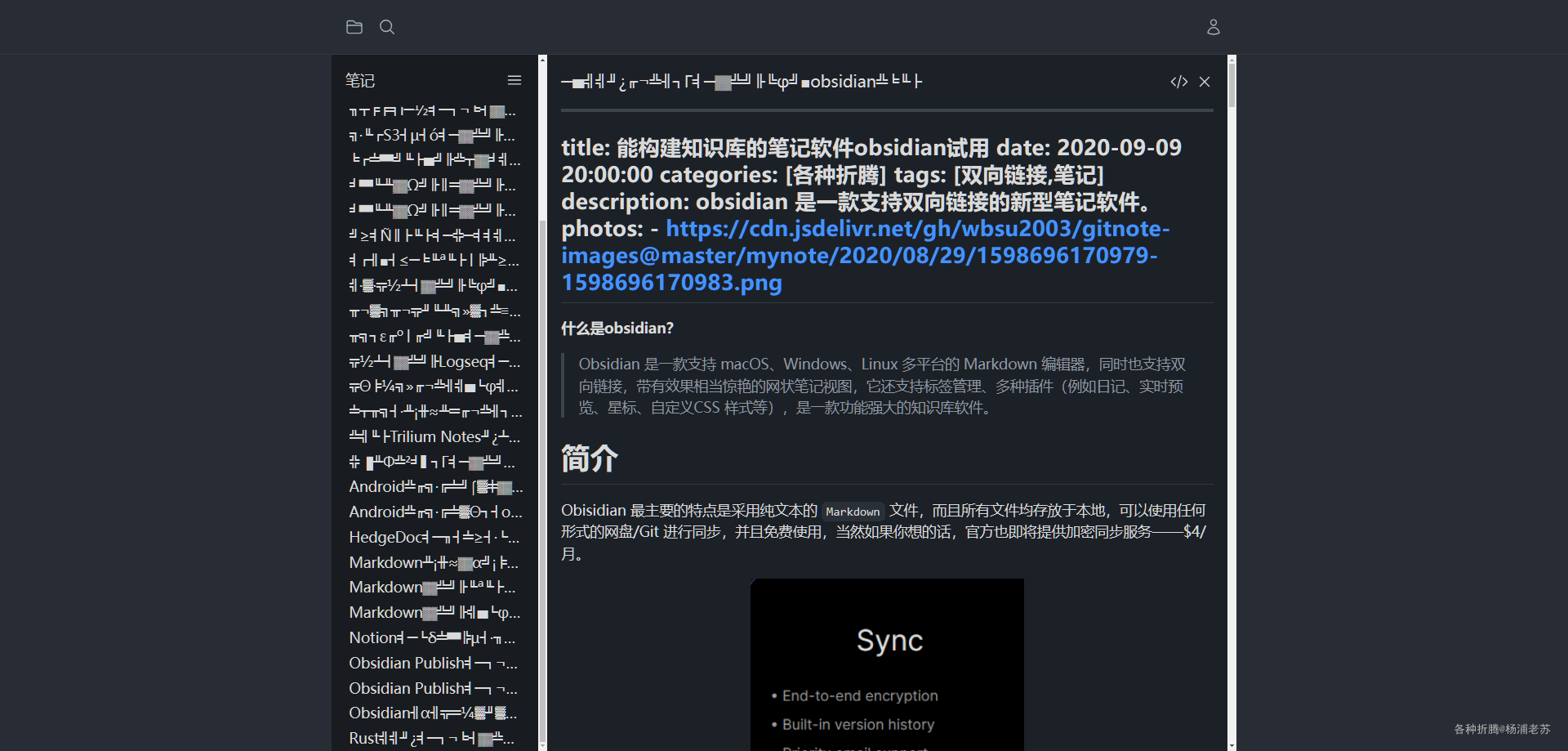Viewport: 1568px width, 751px height.
Task: Open the folder icon in top bar
Action: 354,27
